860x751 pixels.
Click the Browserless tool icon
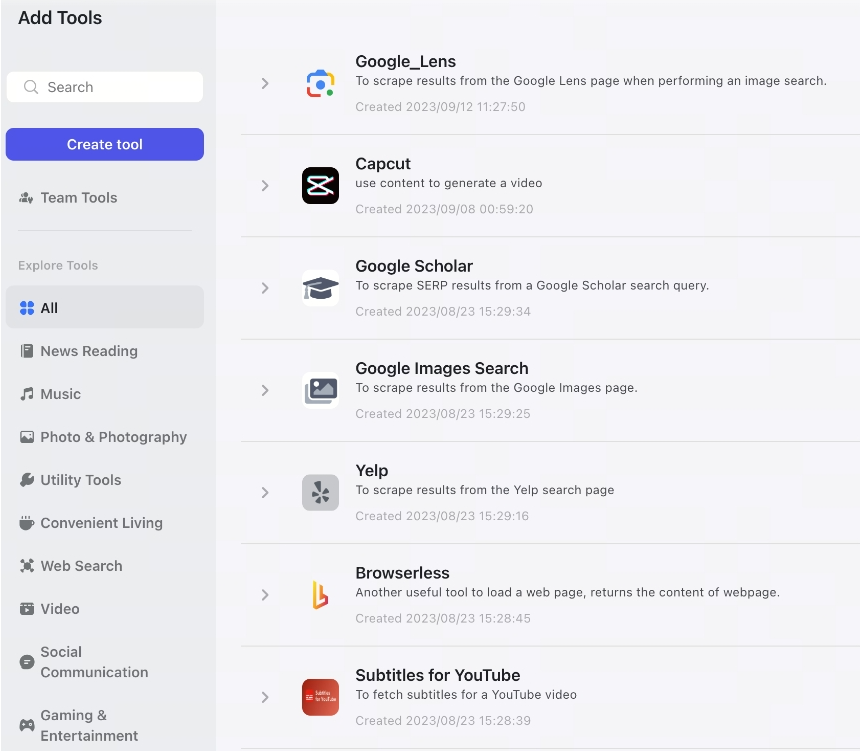click(x=320, y=595)
